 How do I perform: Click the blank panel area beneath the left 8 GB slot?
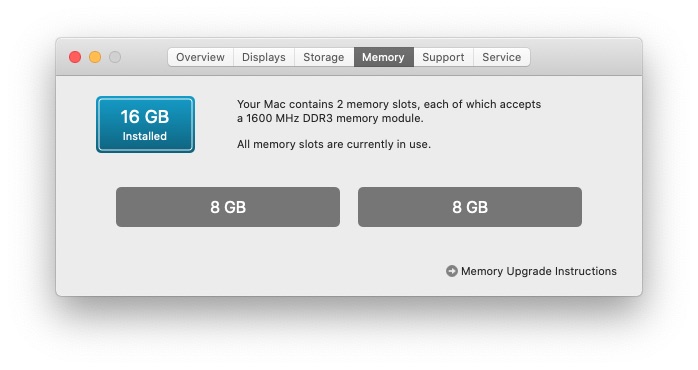point(228,260)
